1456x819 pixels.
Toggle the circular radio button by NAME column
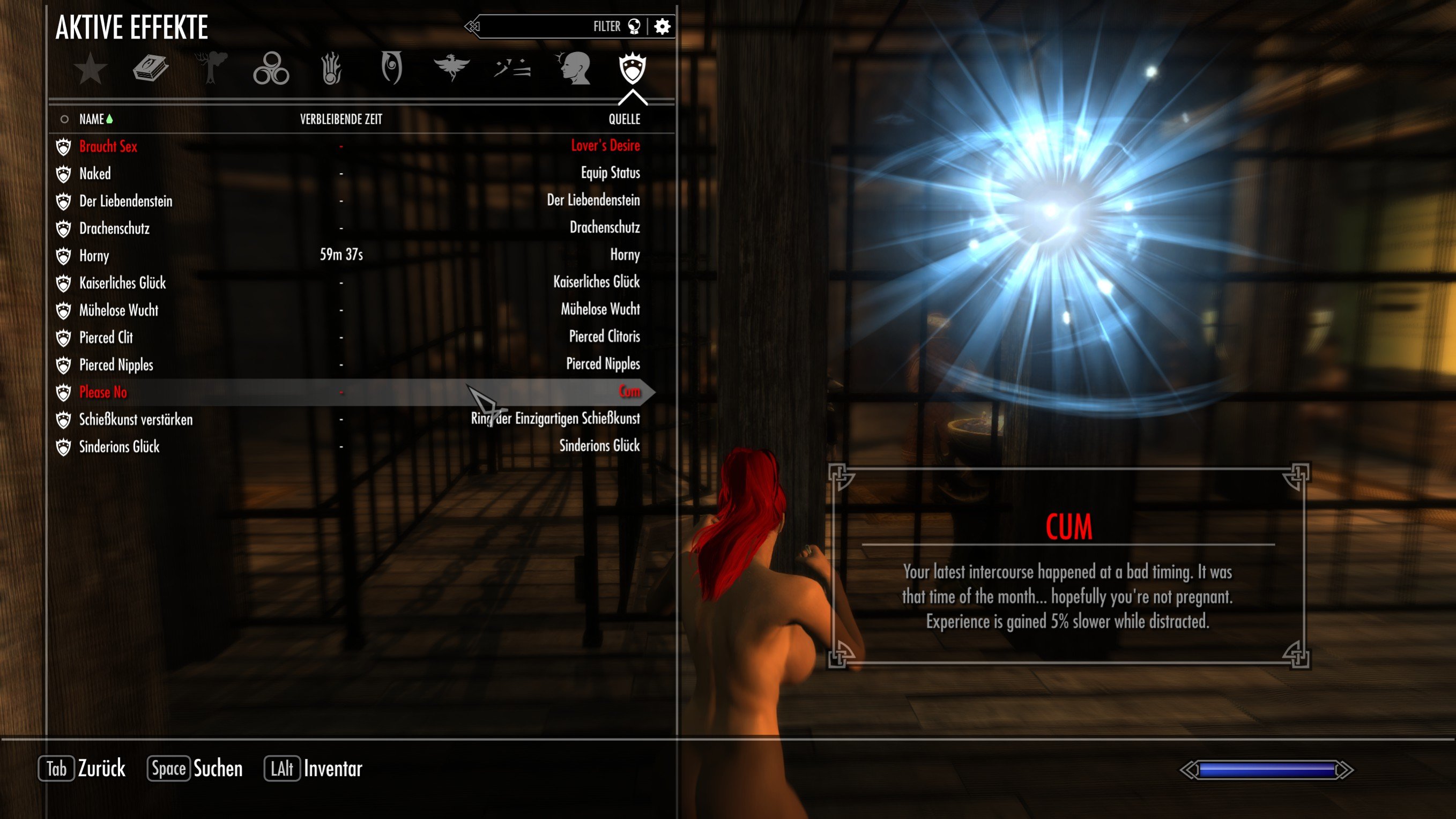coord(63,120)
